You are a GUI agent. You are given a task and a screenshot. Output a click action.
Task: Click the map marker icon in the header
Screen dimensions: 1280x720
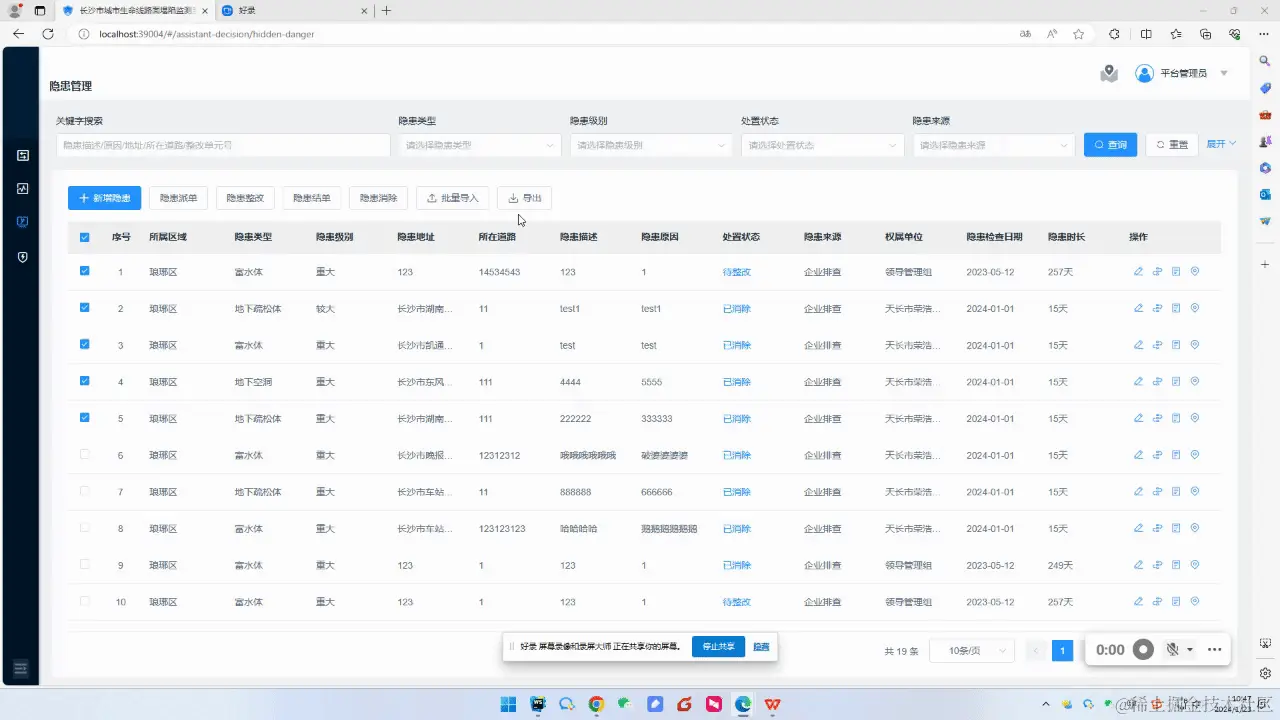click(1109, 73)
